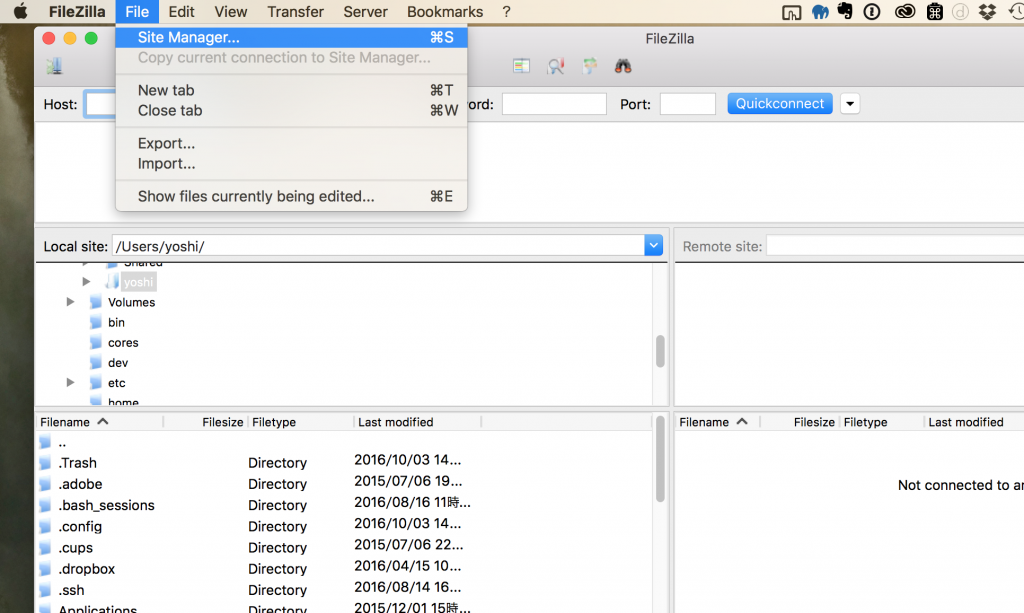This screenshot has width=1024, height=613.
Task: Click the dev folder icon
Action: pyautogui.click(x=96, y=363)
